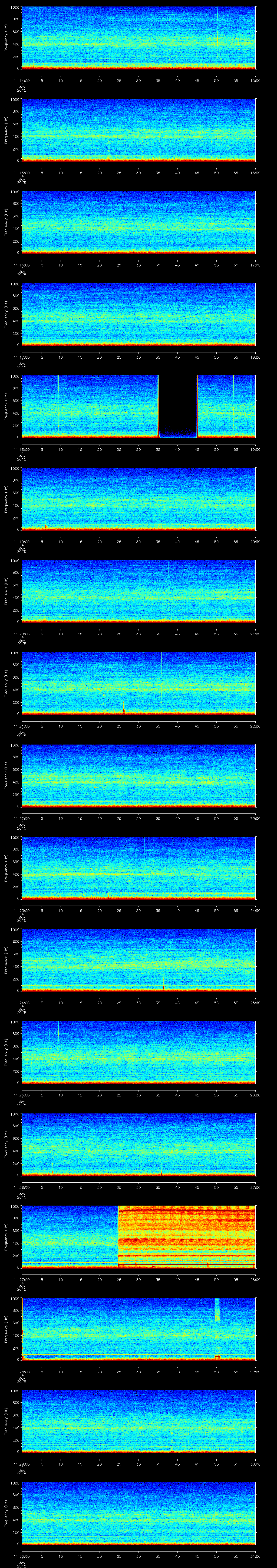
Task: Click the spectrogram panel starting at 11:21:00
Action: [x=138, y=683]
